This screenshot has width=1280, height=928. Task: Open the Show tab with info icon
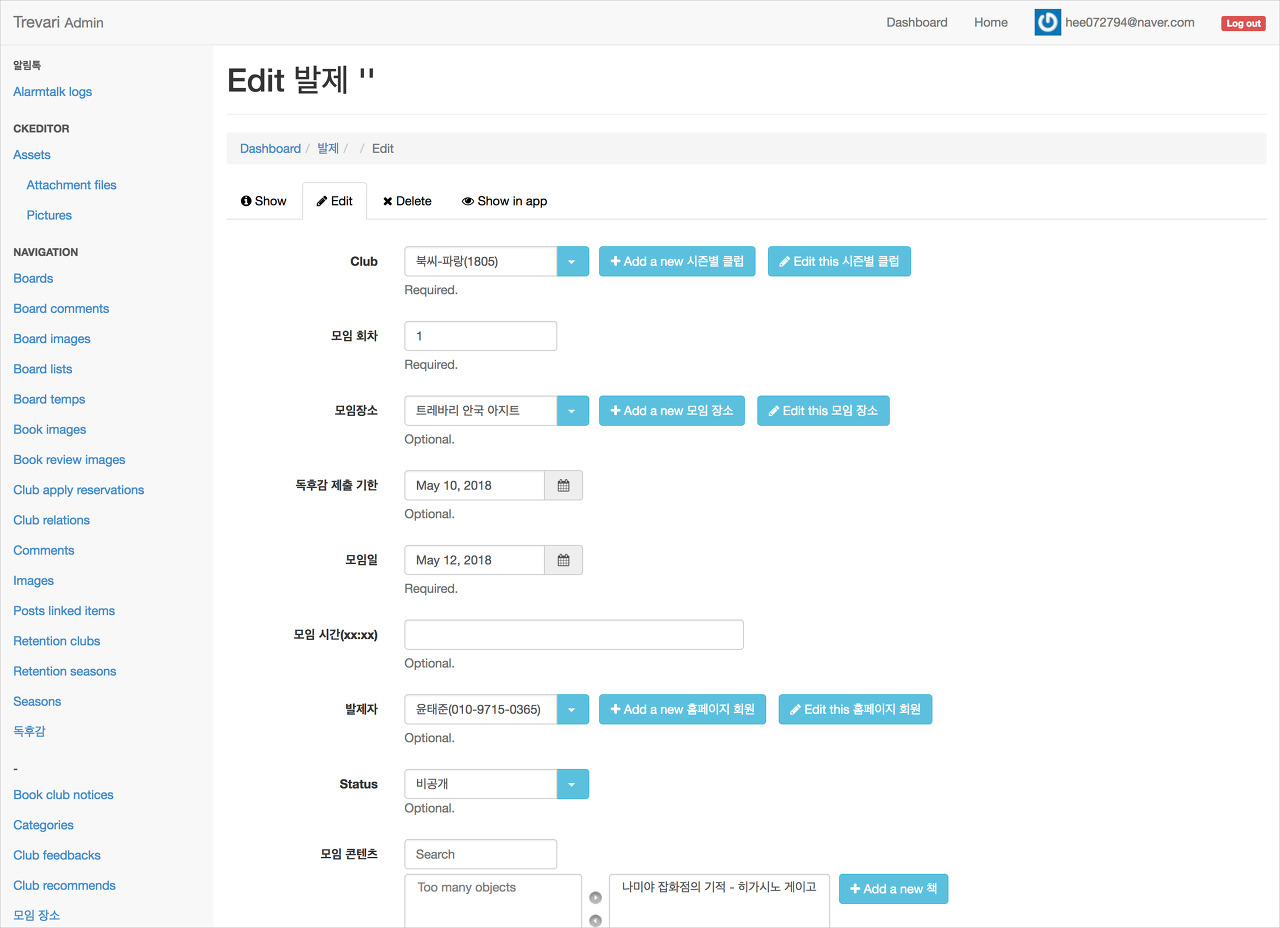264,201
